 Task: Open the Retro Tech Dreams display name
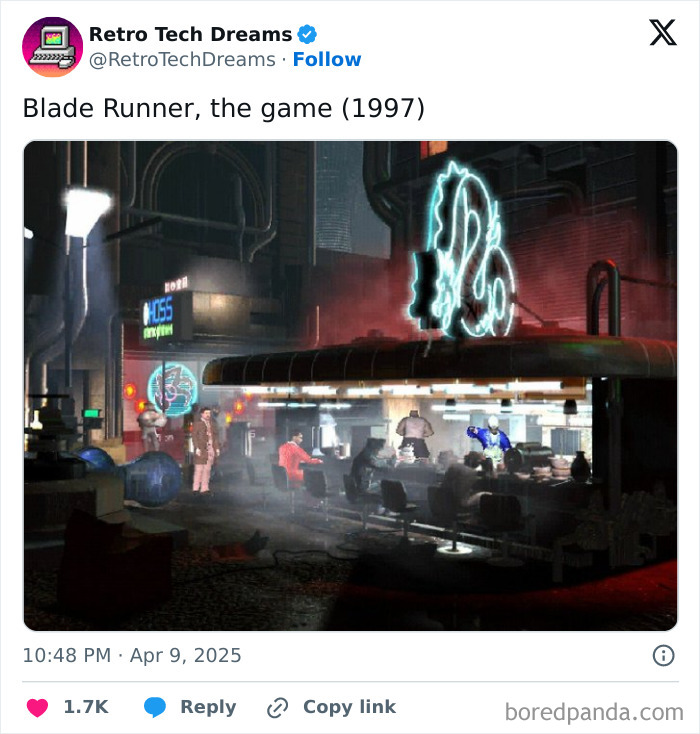click(x=190, y=34)
